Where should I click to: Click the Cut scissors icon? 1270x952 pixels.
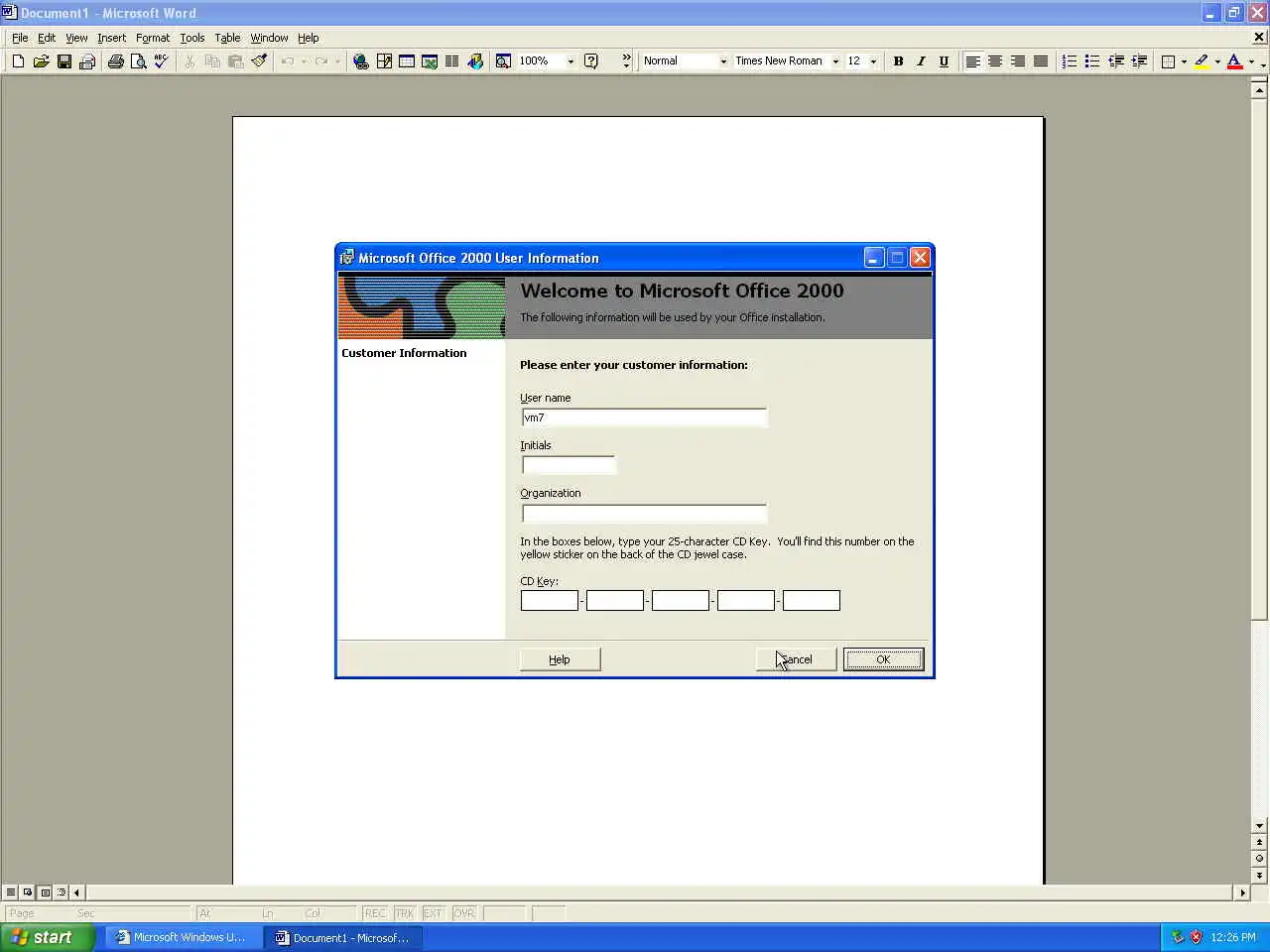pyautogui.click(x=190, y=61)
